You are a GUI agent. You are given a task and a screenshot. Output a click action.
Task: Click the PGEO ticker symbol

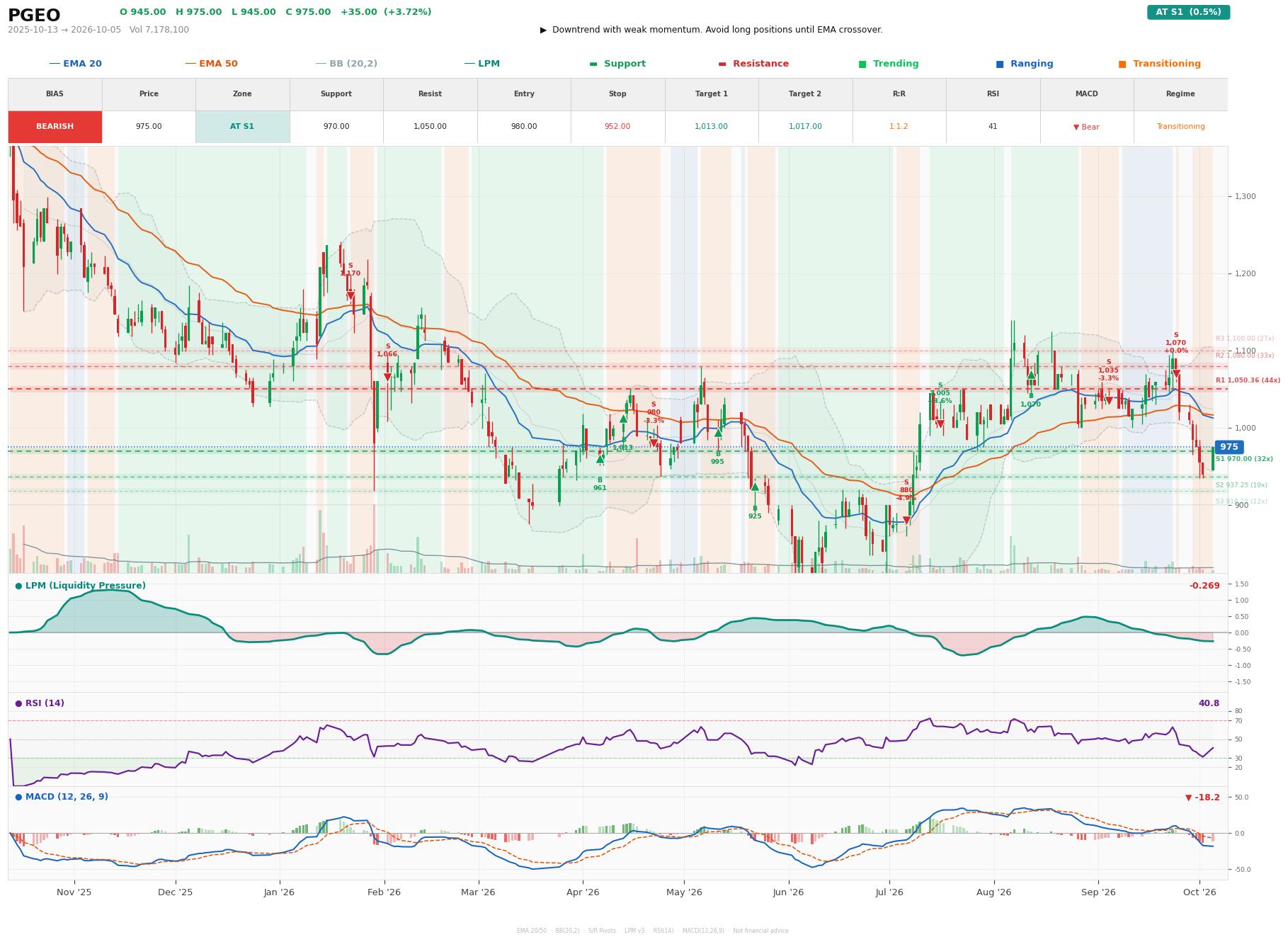point(34,16)
